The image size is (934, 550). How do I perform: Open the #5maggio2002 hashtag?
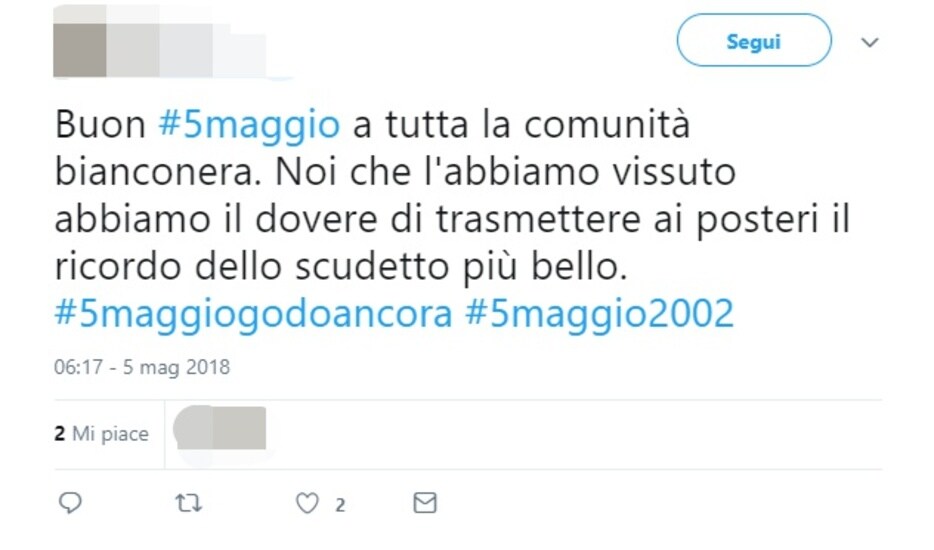[x=599, y=314]
